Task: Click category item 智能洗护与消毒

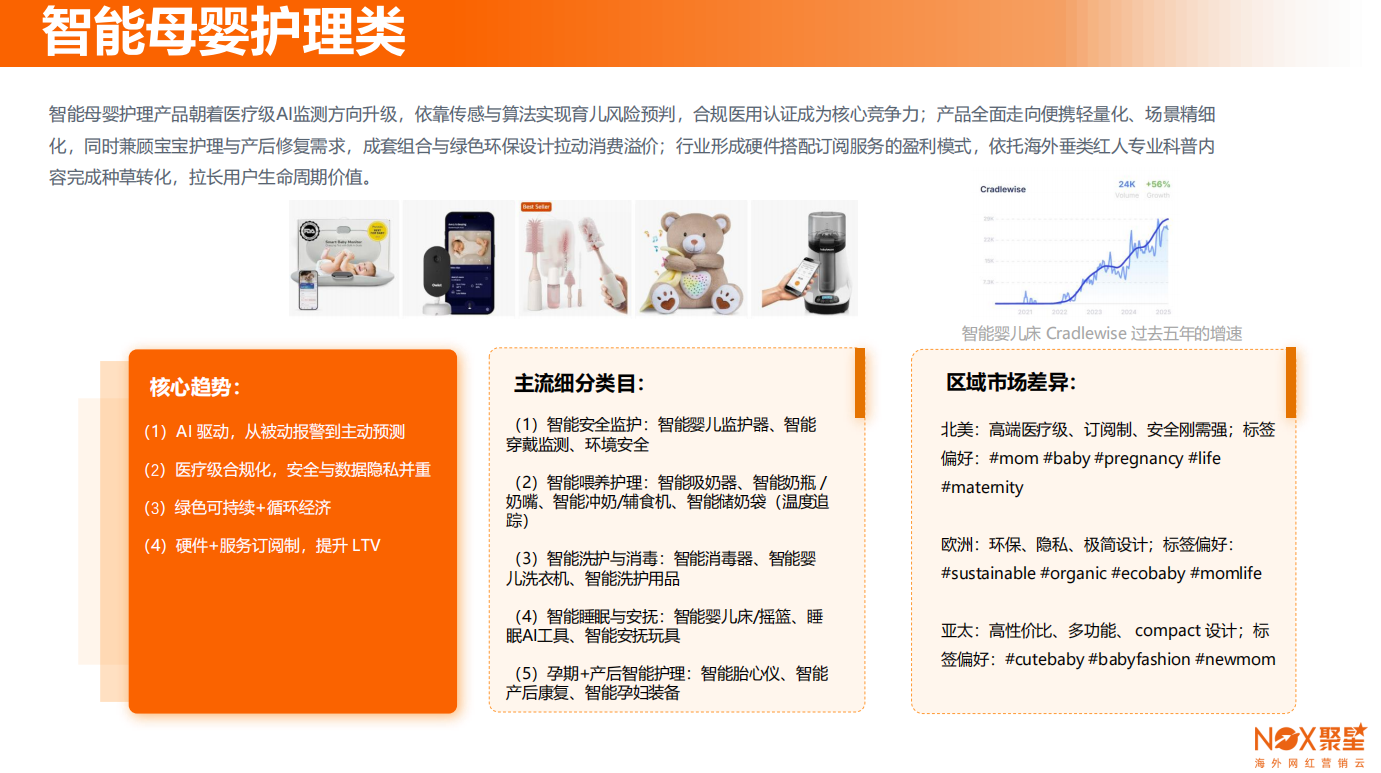Action: click(x=661, y=568)
